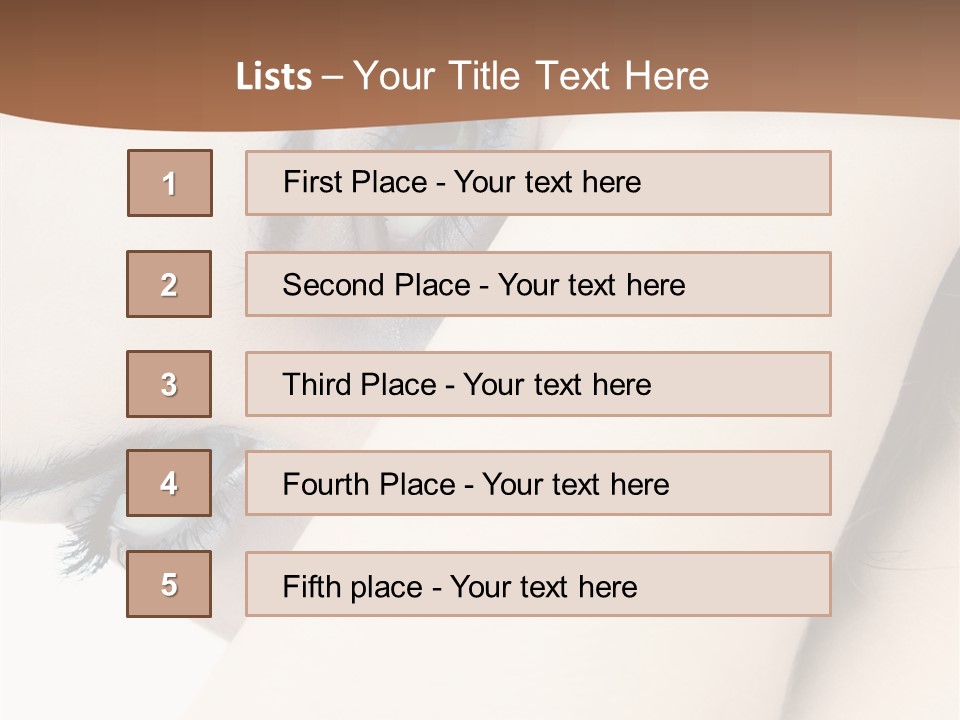Screen dimensions: 960x720
Task: Click the bold word 'Lists' in title
Action: 274,77
